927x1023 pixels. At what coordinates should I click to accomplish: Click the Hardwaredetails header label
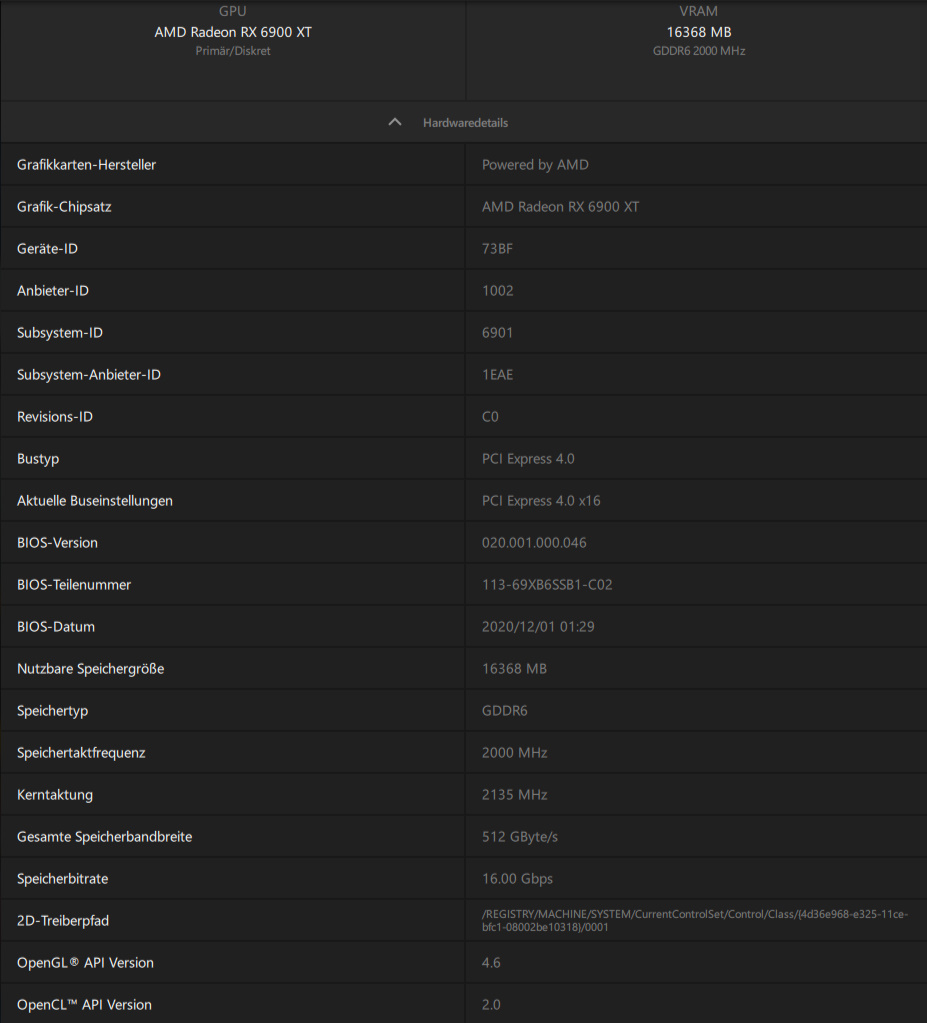[x=465, y=123]
